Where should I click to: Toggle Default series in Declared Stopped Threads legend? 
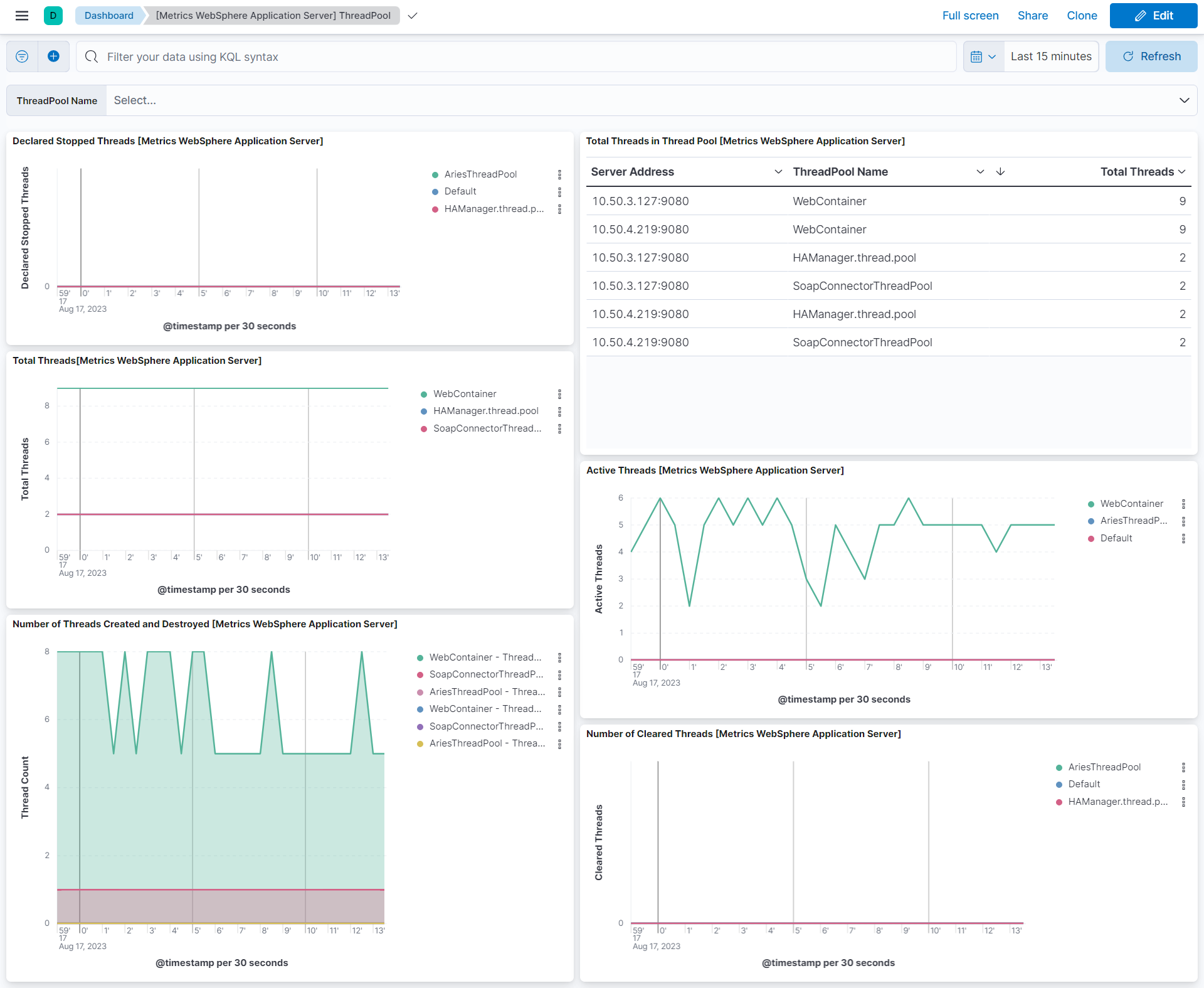[x=460, y=191]
